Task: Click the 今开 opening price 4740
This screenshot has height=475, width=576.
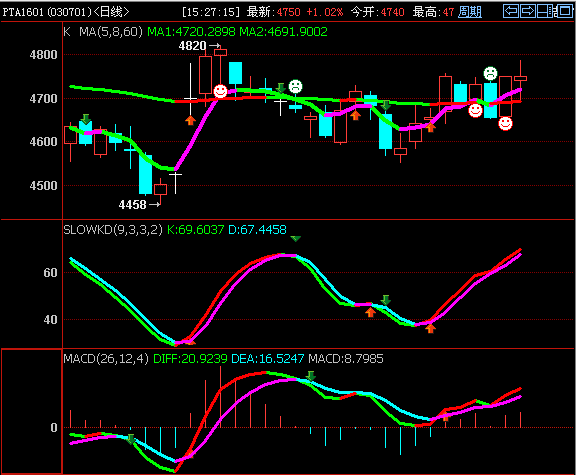Action: pyautogui.click(x=392, y=12)
